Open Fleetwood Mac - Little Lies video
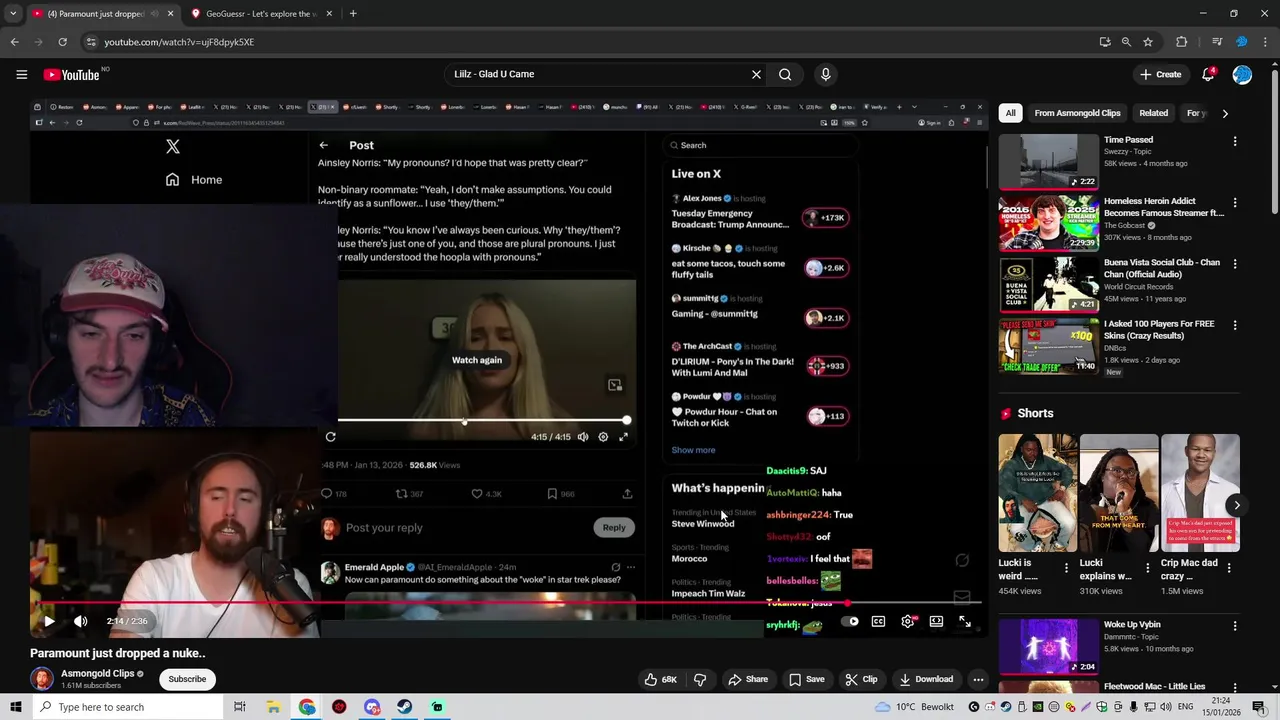This screenshot has height=720, width=1280. [1154, 686]
